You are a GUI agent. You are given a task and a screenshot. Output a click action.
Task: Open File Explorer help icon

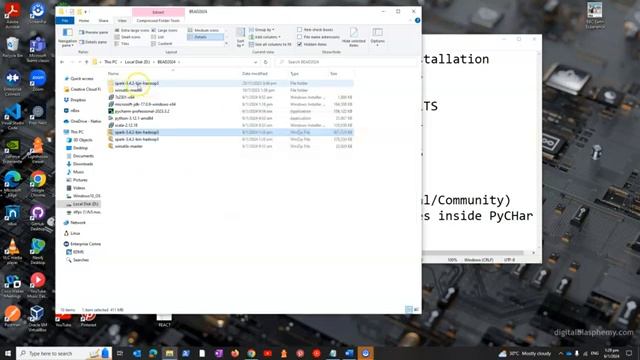(x=417, y=20)
